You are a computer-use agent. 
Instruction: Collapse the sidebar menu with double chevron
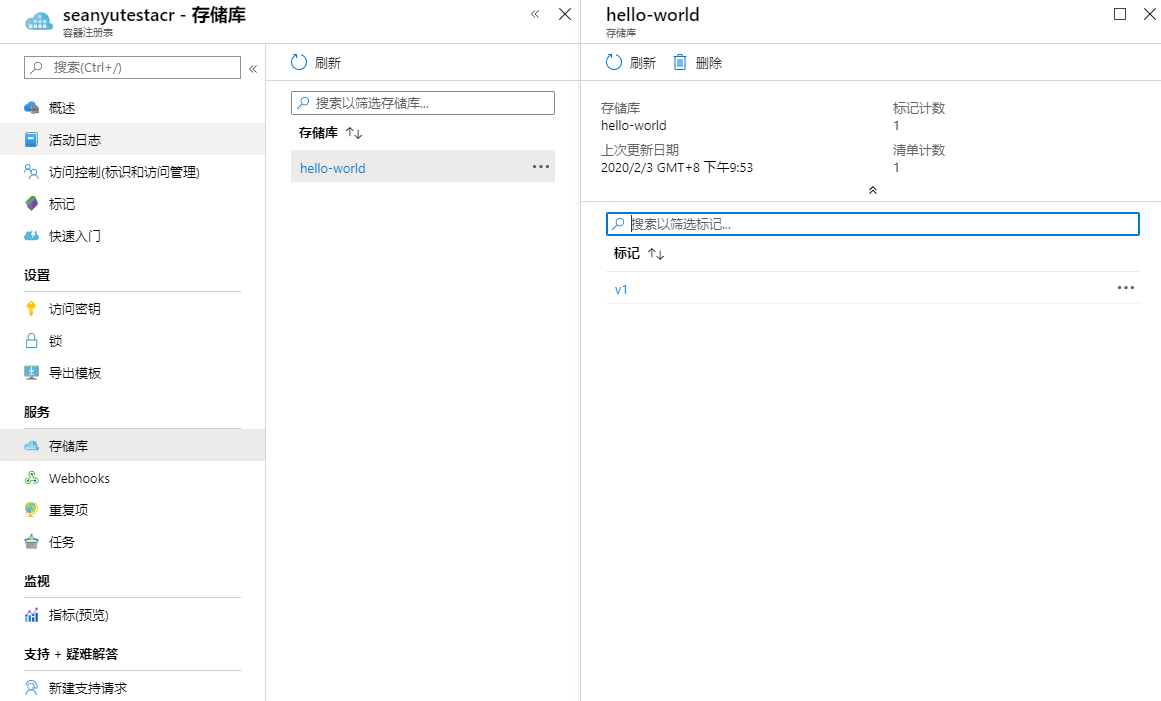(x=252, y=69)
